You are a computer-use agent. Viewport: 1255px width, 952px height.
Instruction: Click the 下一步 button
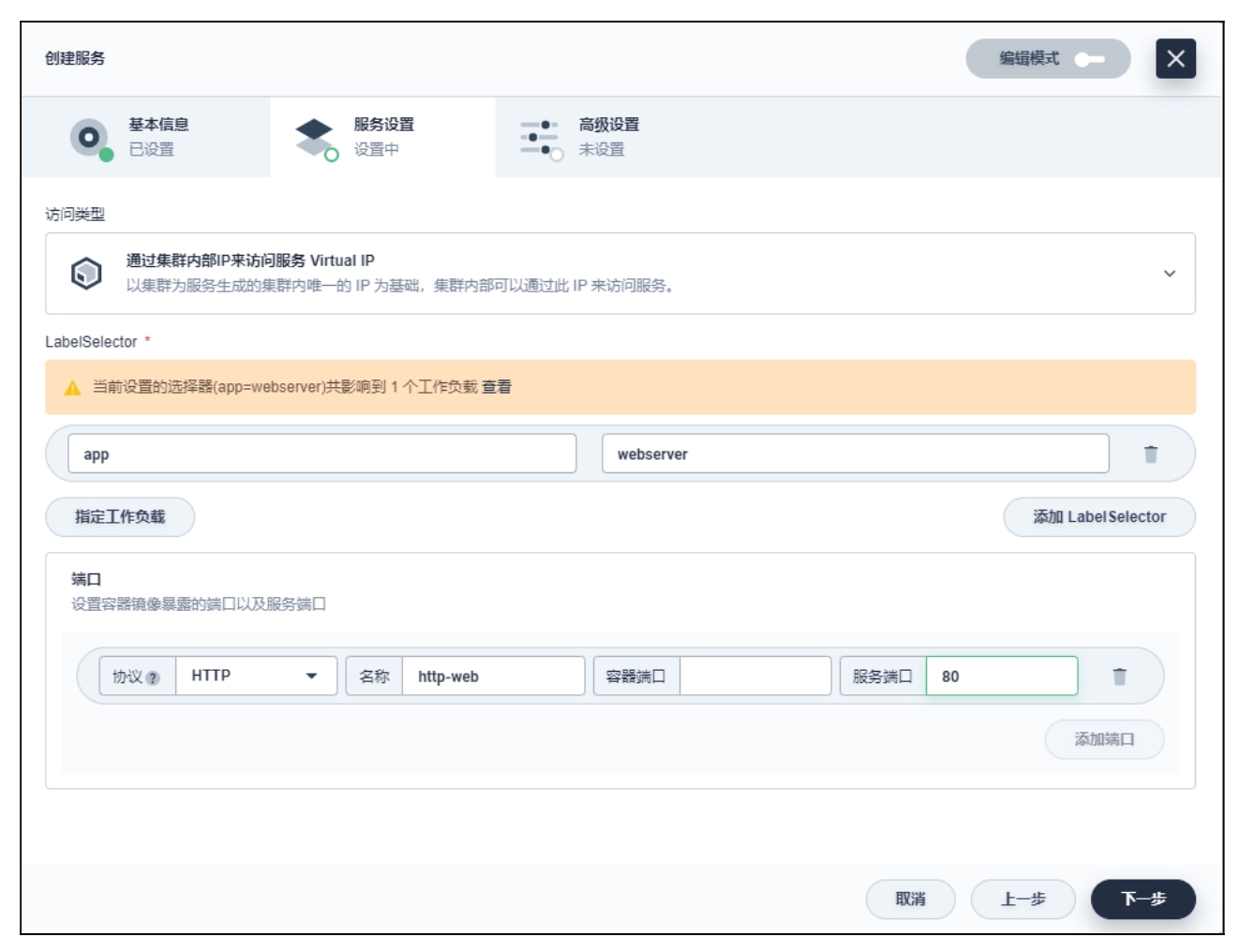pyautogui.click(x=1143, y=899)
